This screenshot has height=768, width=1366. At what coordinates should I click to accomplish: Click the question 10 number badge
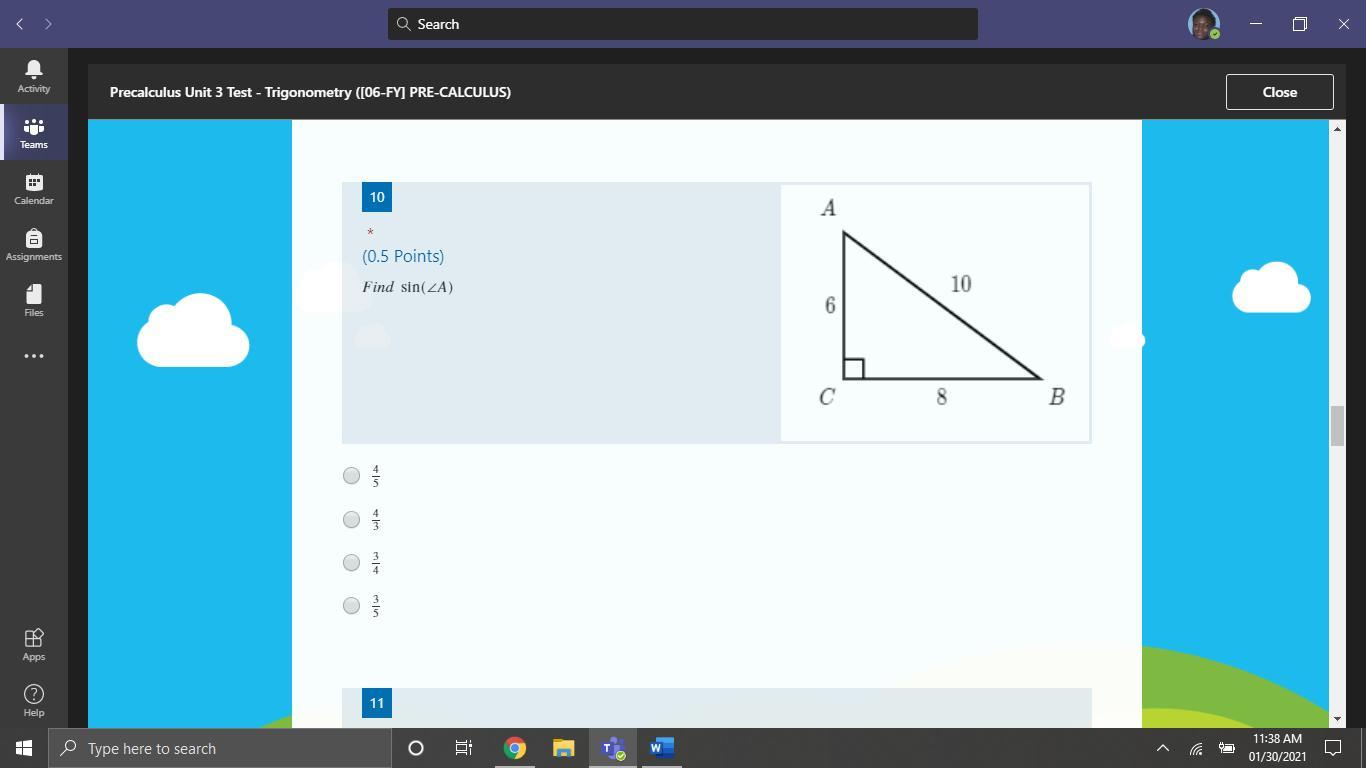(x=377, y=197)
